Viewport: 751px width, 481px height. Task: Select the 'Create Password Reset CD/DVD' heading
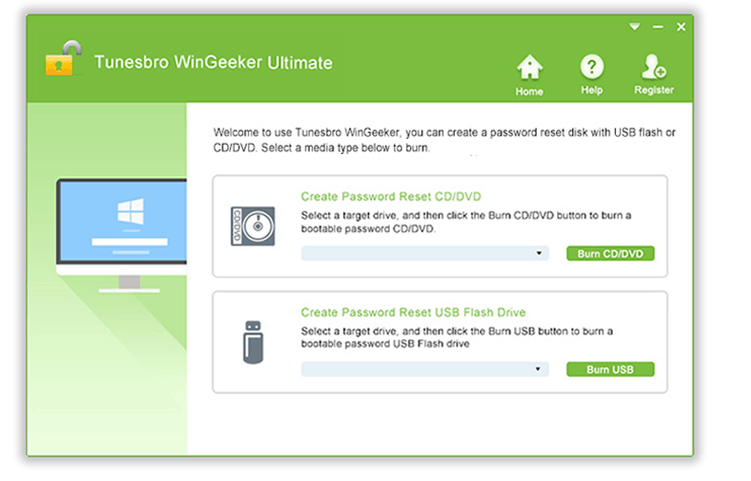coord(391,196)
